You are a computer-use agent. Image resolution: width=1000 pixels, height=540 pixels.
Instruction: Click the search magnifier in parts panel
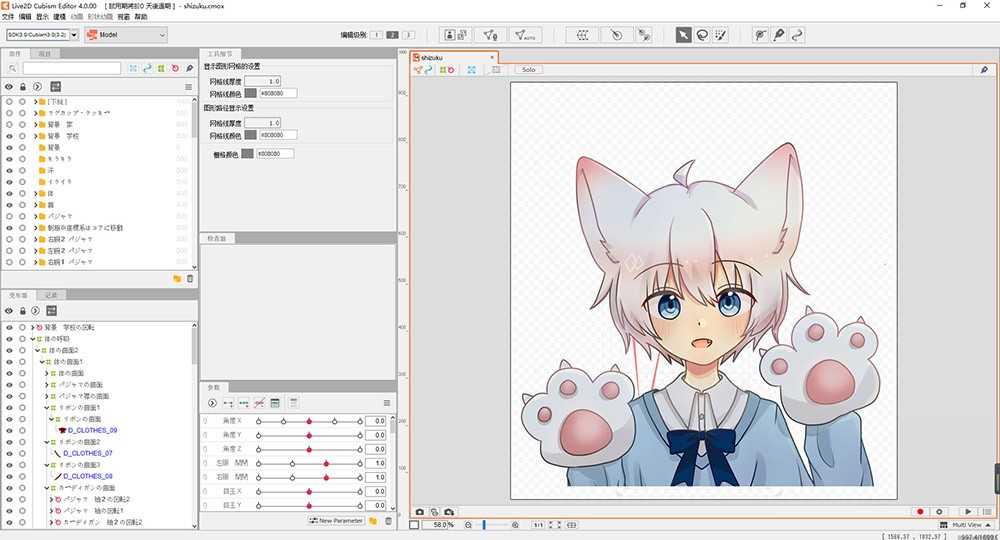12,68
